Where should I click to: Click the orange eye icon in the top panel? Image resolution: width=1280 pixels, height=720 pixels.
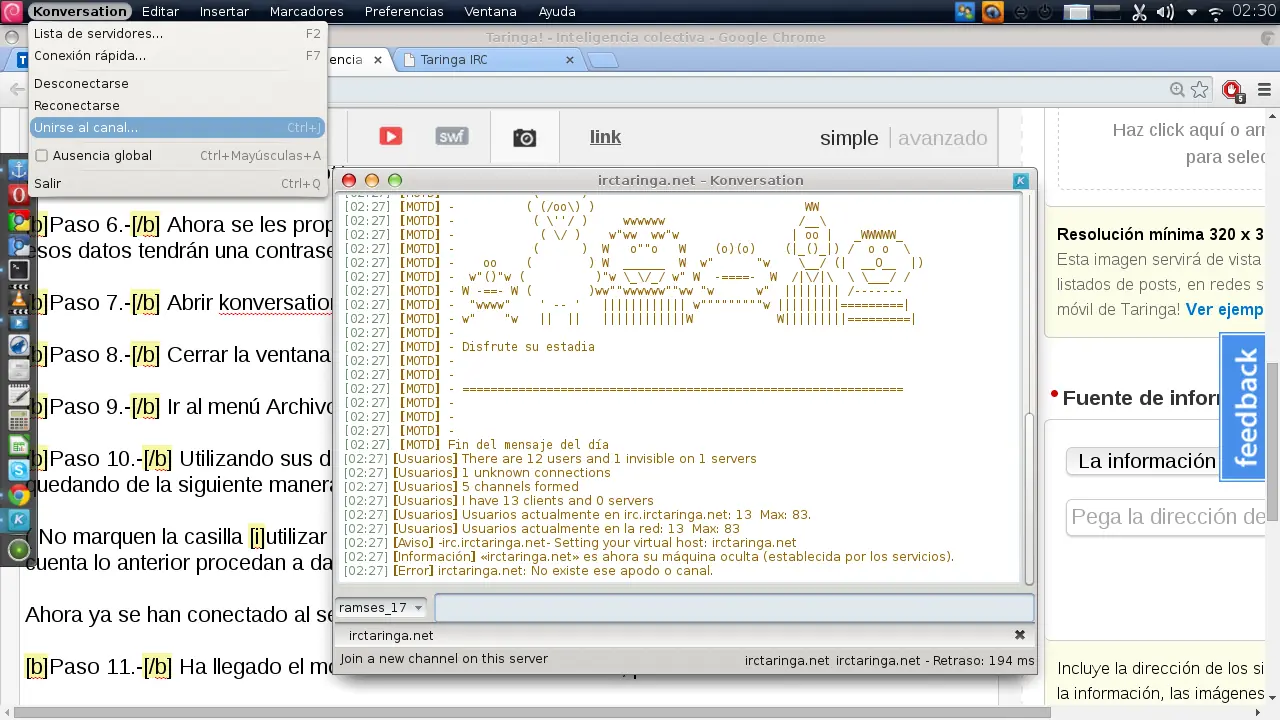[x=991, y=12]
